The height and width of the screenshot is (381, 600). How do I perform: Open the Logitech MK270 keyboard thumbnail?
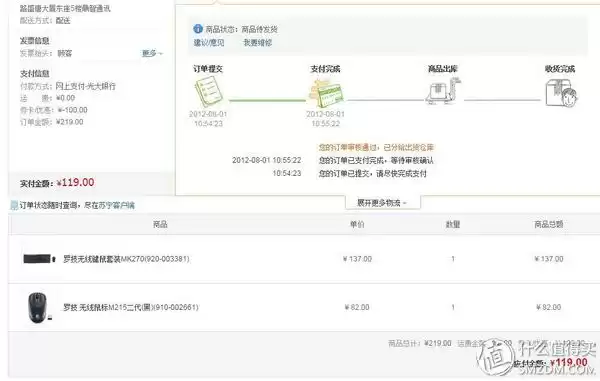(x=39, y=259)
